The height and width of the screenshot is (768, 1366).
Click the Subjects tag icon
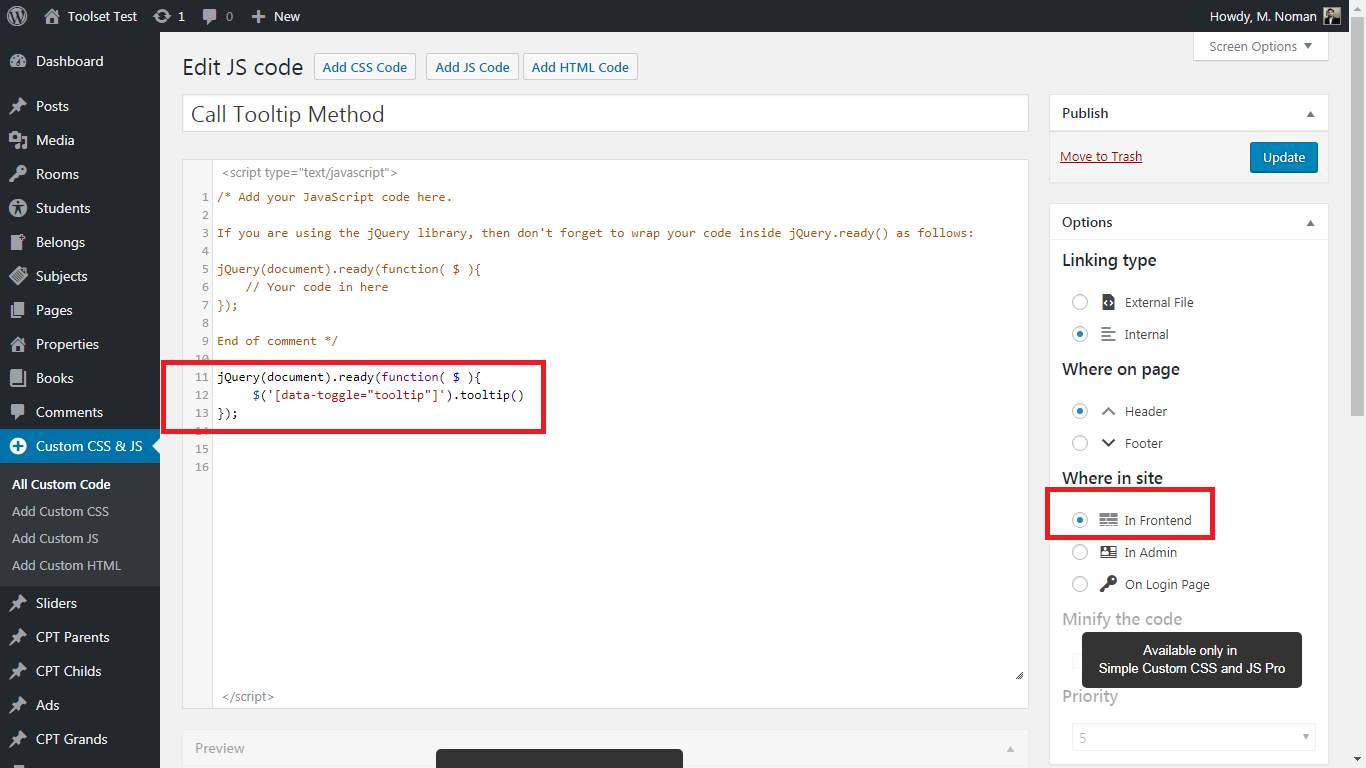pyautogui.click(x=18, y=276)
